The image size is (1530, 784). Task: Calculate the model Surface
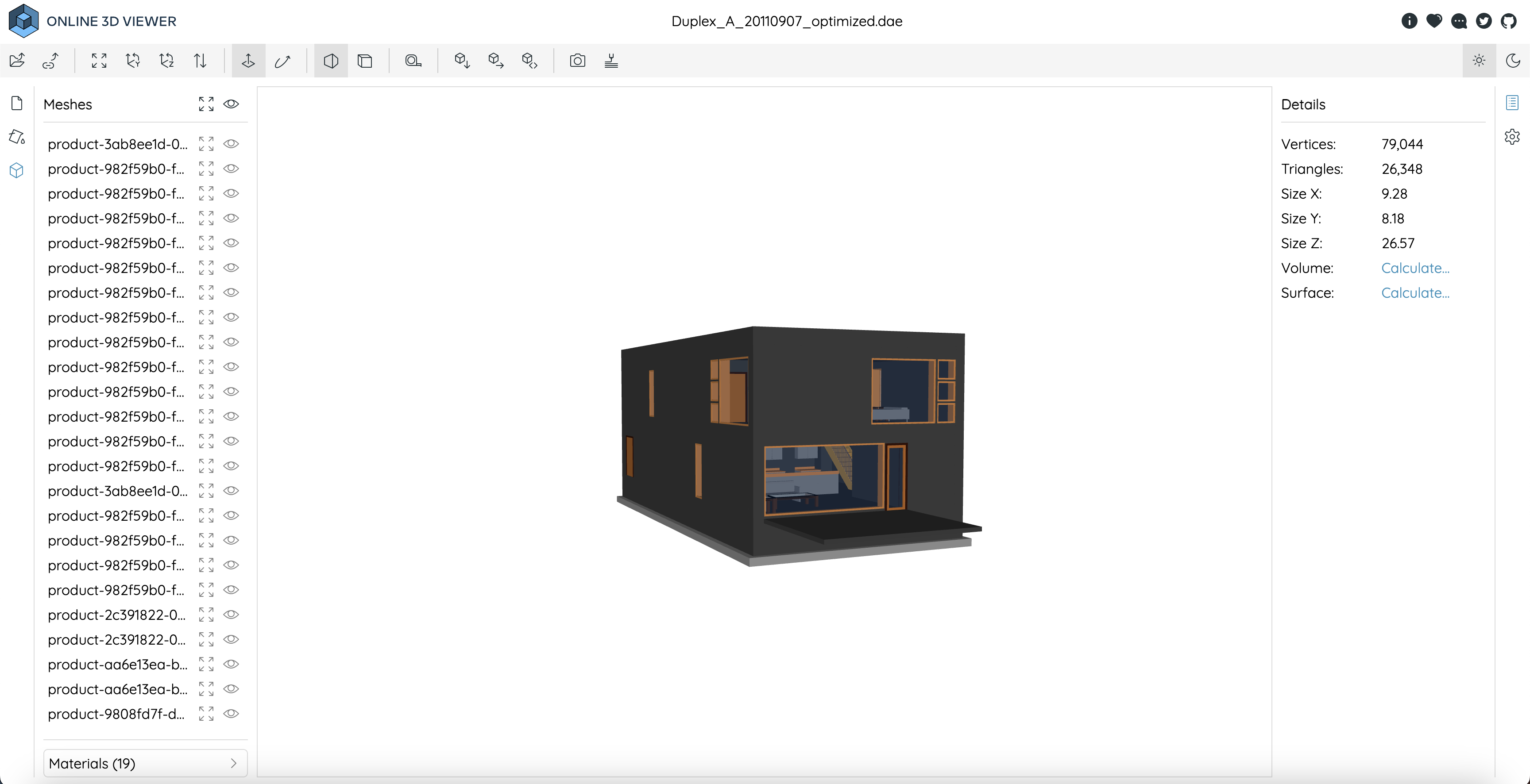(x=1415, y=292)
